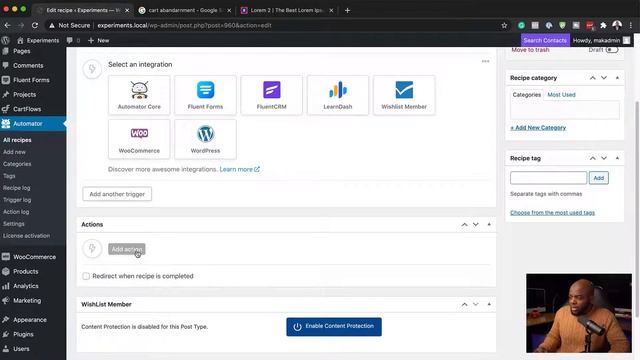This screenshot has height=360, width=640.
Task: Select the Automator Core integration
Action: (139, 95)
